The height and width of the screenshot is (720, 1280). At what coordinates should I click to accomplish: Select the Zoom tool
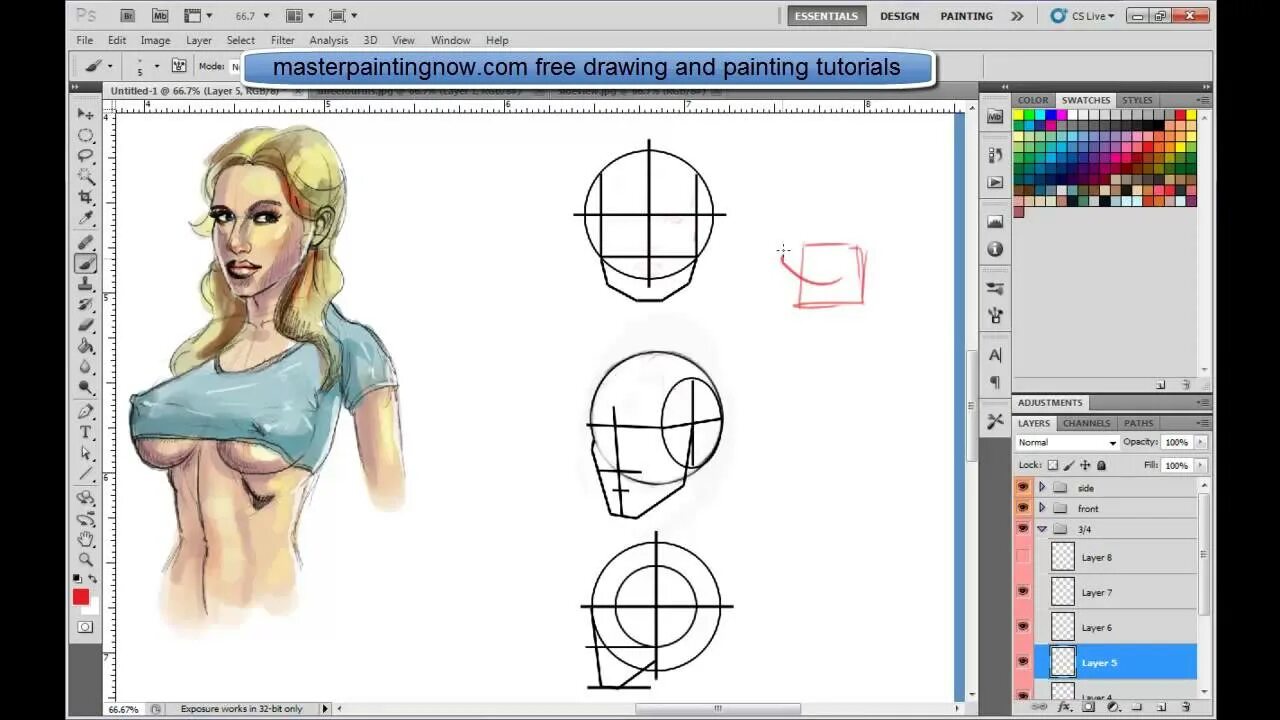coord(86,561)
